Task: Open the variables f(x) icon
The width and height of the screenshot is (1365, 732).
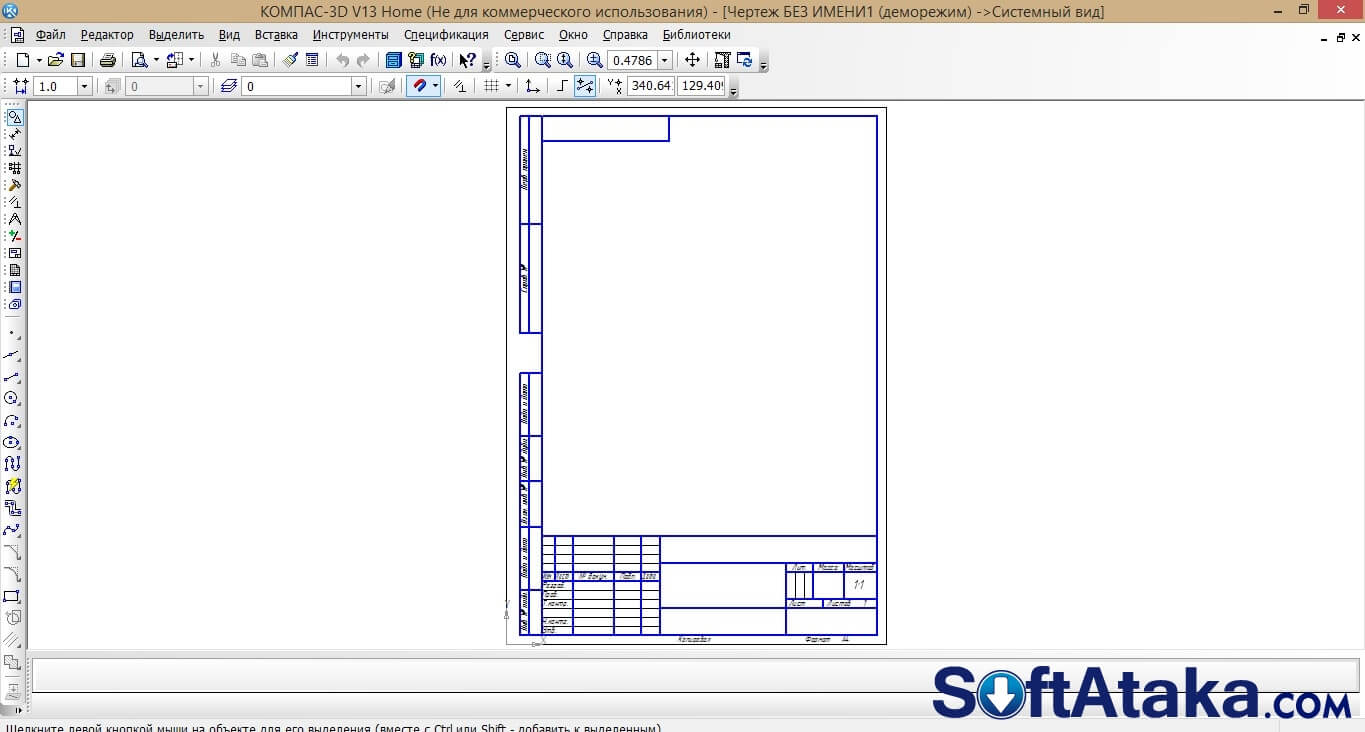Action: (438, 60)
